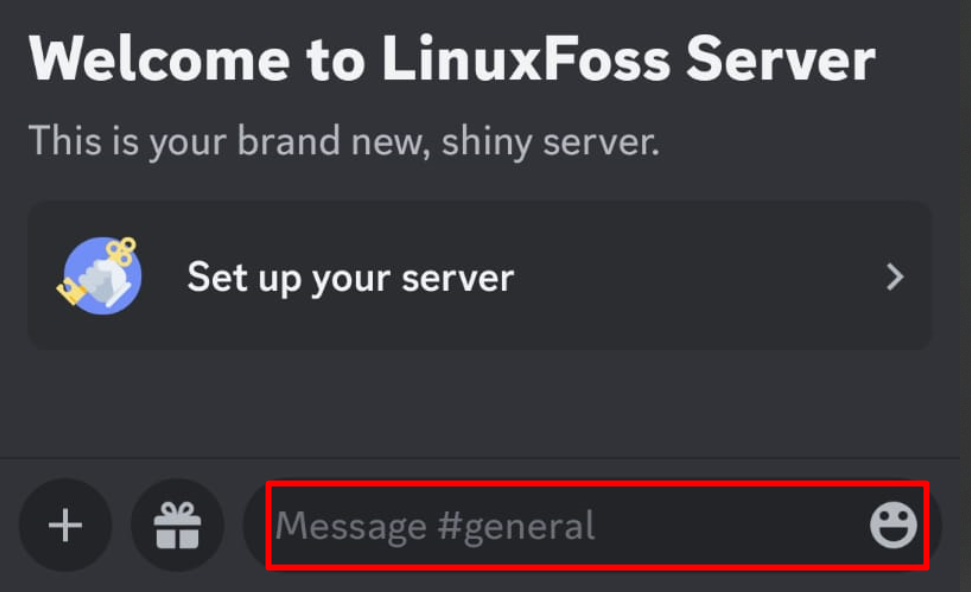Screen dimensions: 971x592
Task: Click the gift Nitro icon
Action: (177, 525)
